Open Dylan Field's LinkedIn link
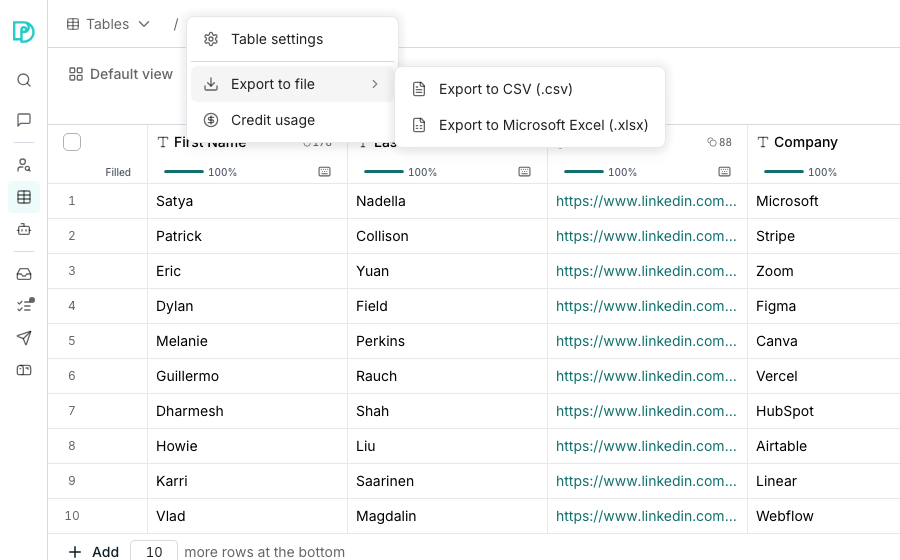The image size is (900, 560). click(646, 306)
